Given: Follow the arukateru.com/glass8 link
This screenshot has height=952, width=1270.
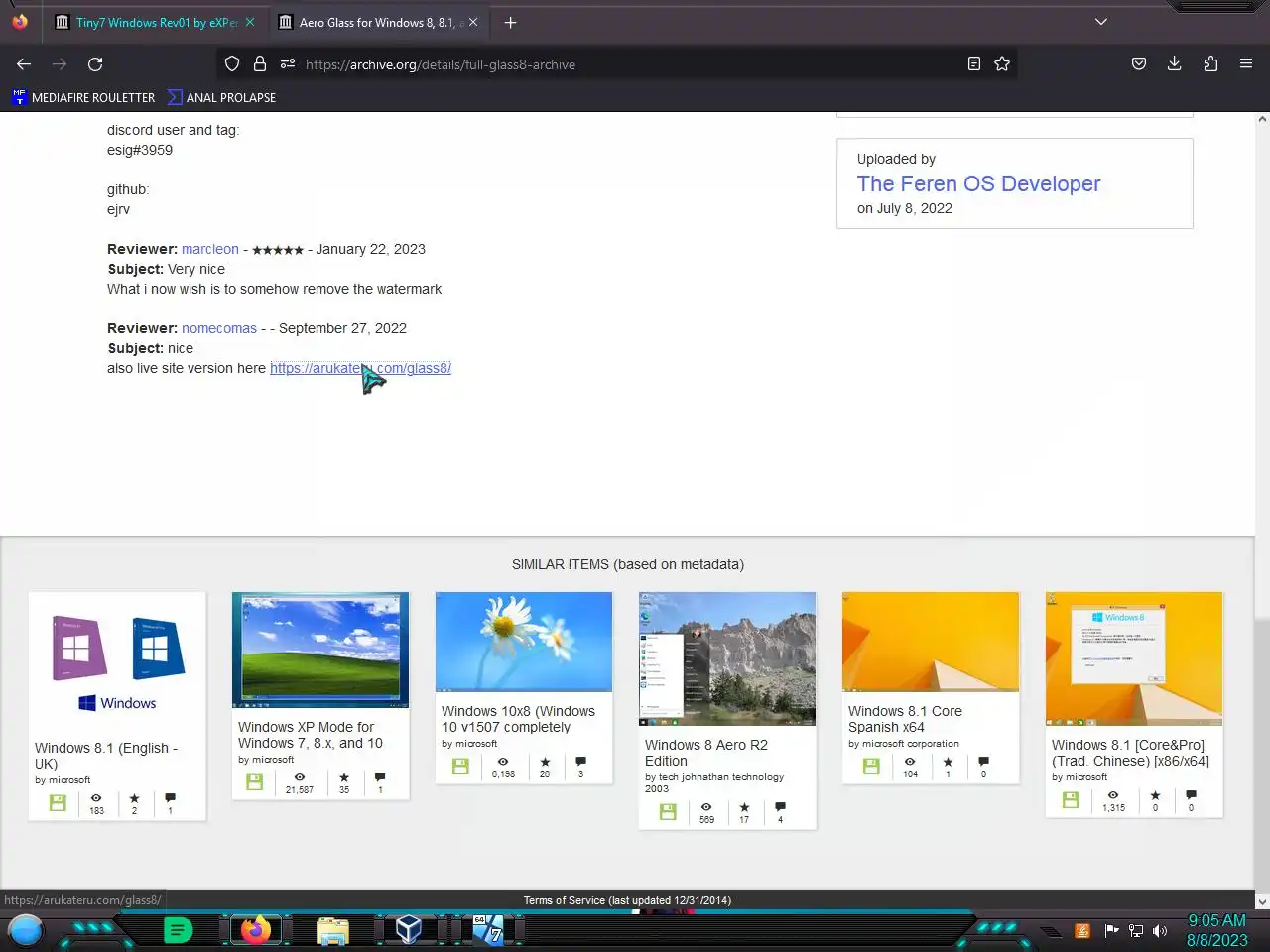Looking at the screenshot, I should pos(360,368).
